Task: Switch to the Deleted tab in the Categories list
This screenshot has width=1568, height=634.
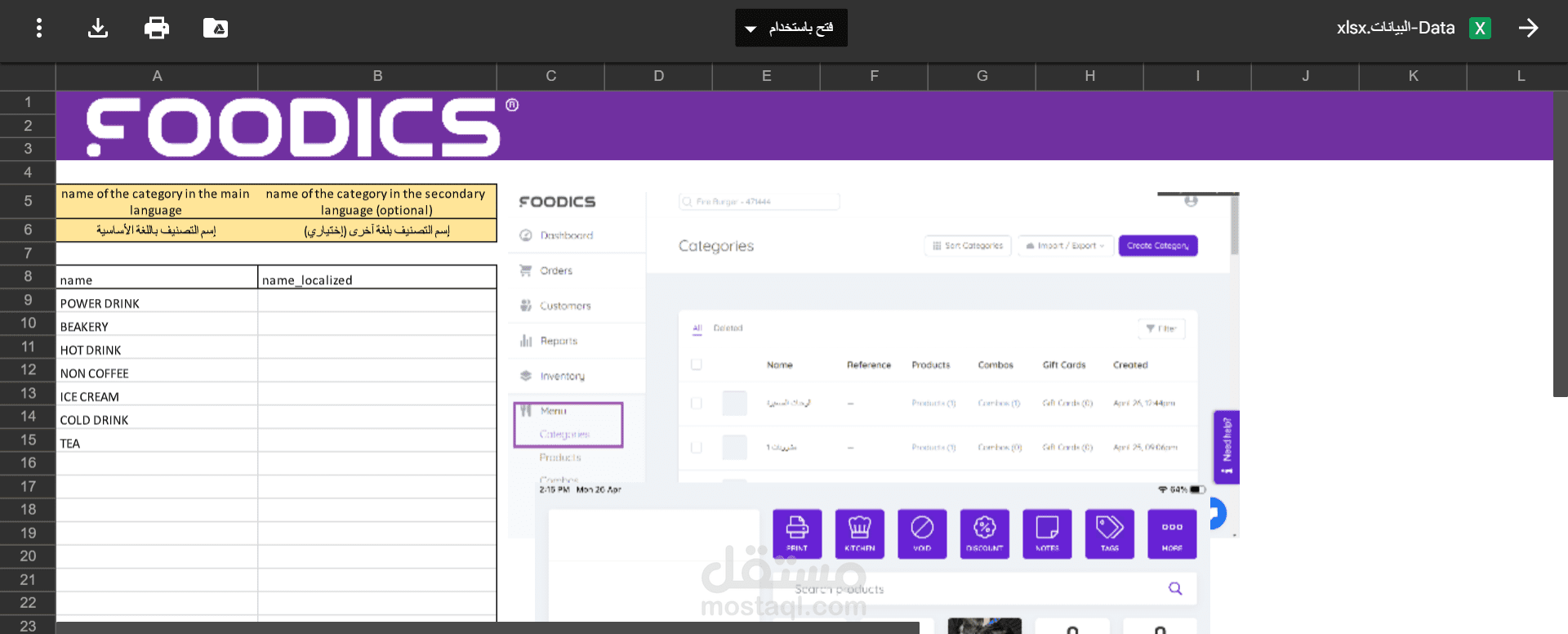Action: (x=728, y=328)
